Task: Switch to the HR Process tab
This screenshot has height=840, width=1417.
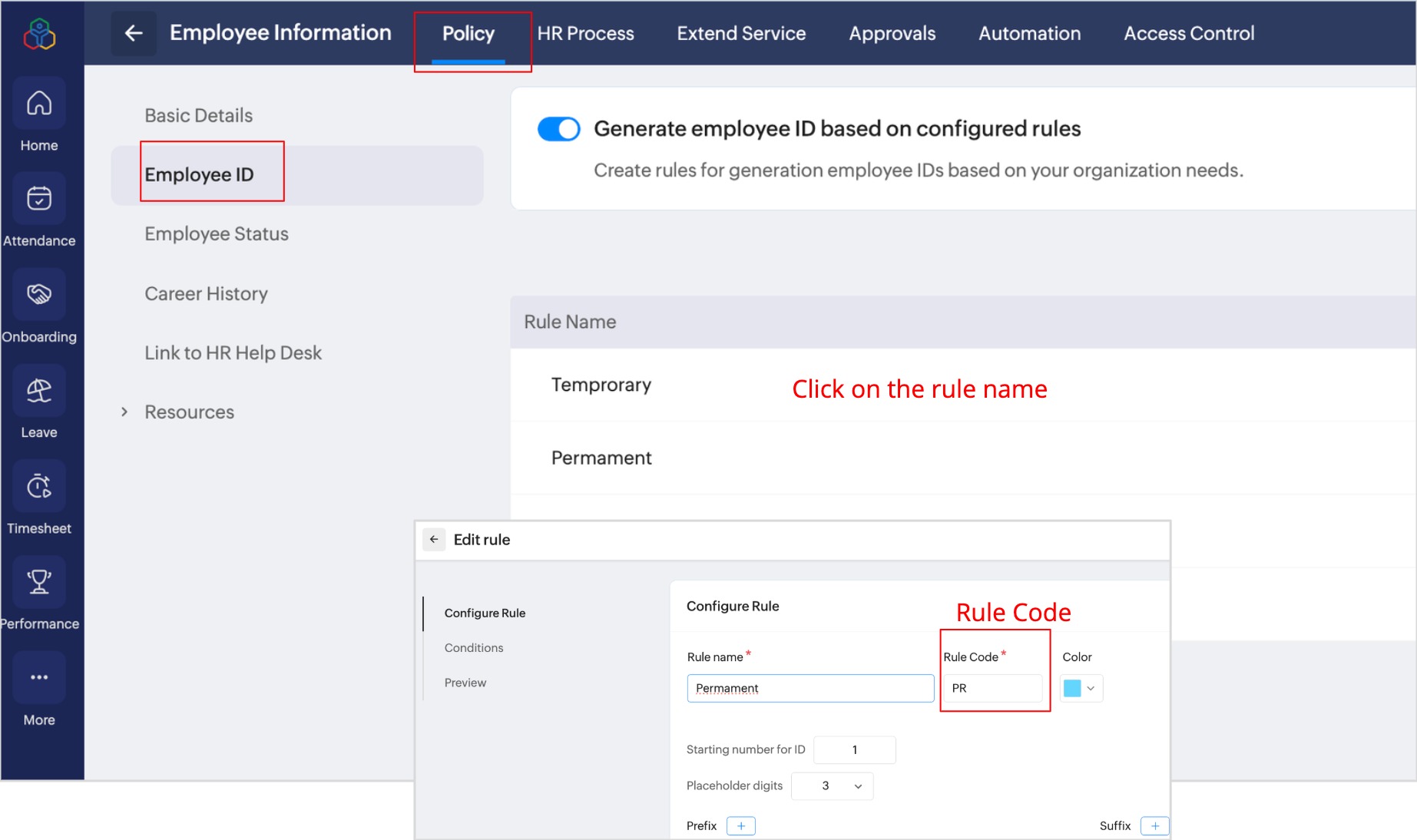Action: click(585, 34)
